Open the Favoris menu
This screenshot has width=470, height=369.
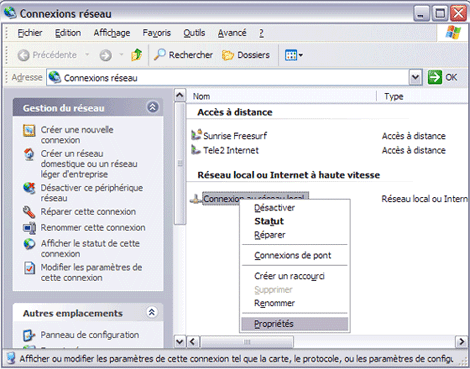(x=157, y=33)
